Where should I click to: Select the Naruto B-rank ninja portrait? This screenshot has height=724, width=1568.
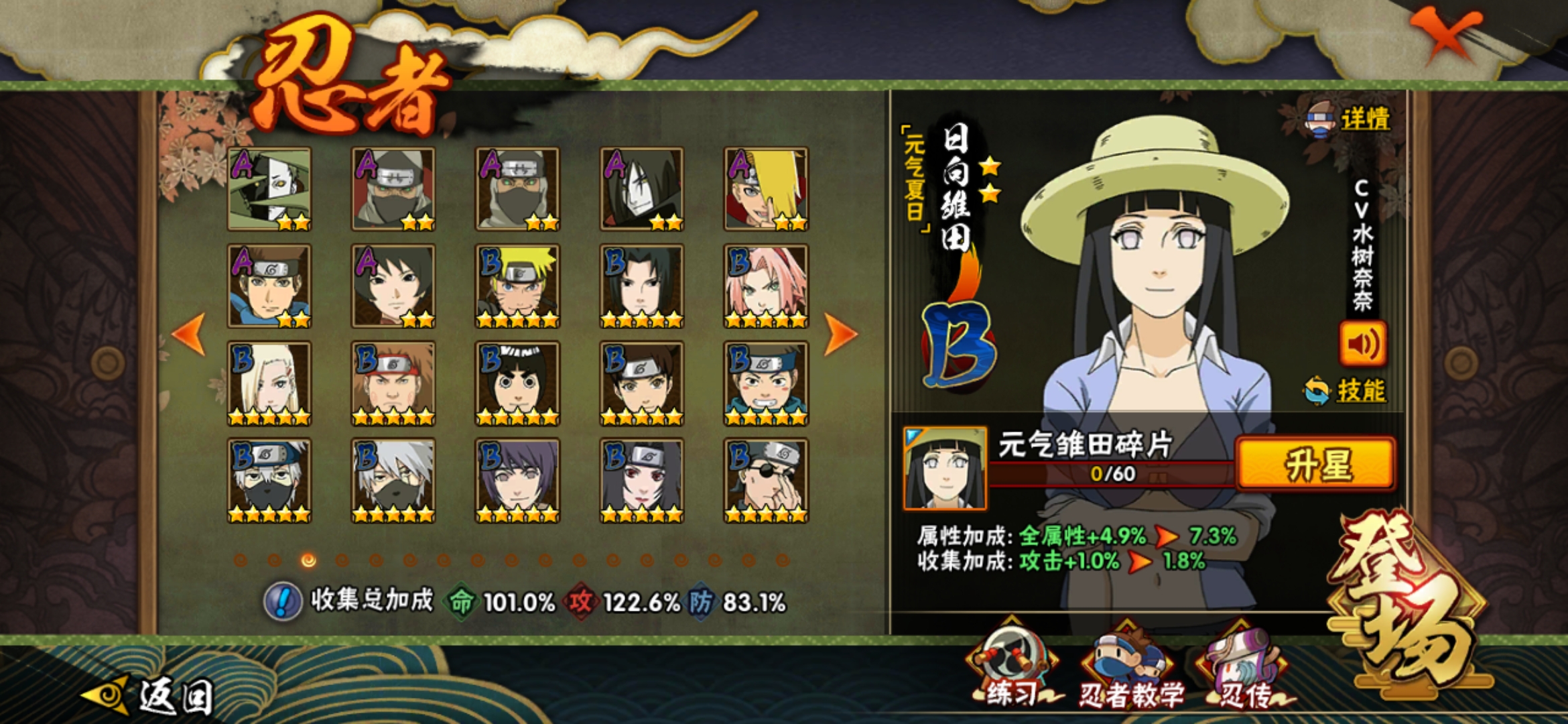(x=517, y=286)
